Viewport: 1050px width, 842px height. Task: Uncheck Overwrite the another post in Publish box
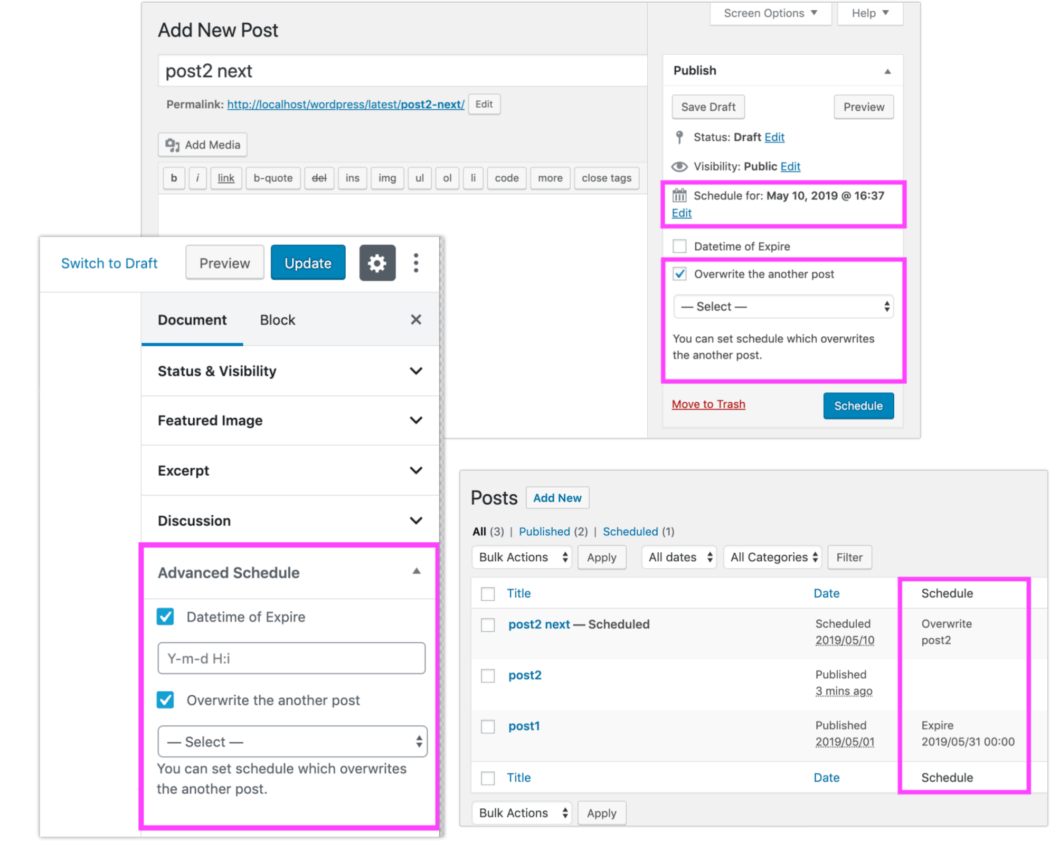point(680,274)
